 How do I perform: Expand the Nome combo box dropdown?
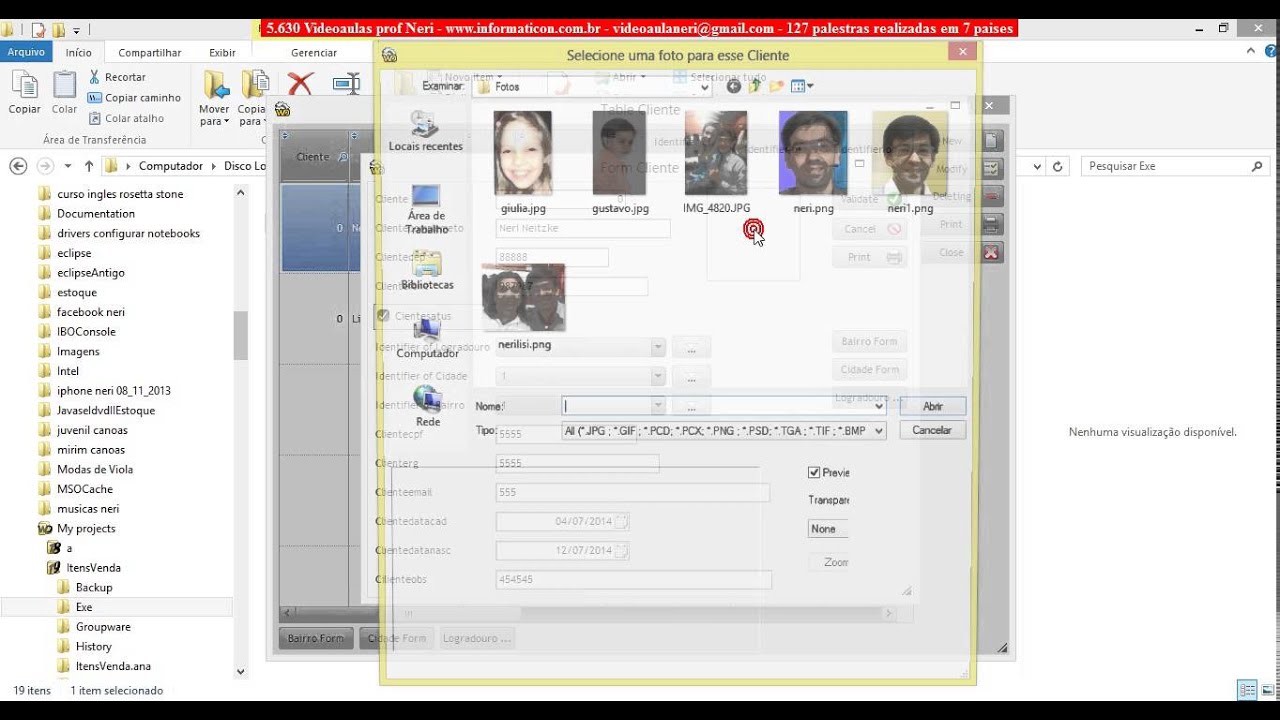(x=879, y=406)
